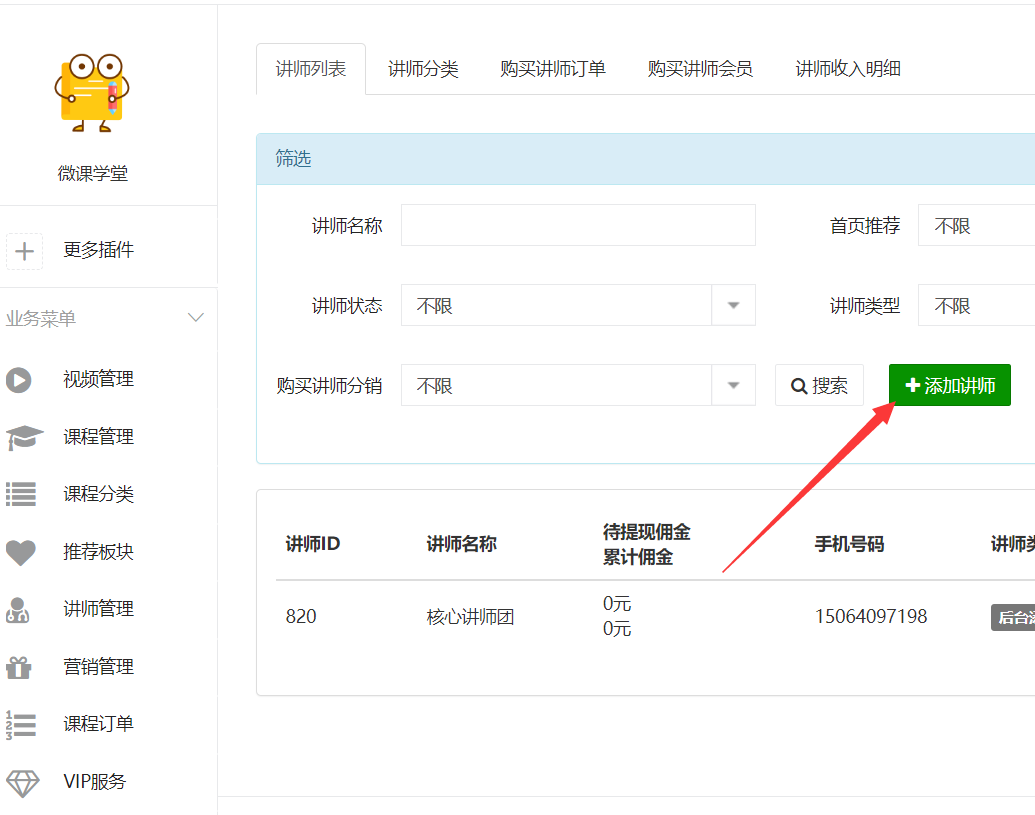The width and height of the screenshot is (1035, 815).
Task: Select 推荐板块 in the sidebar
Action: [98, 551]
